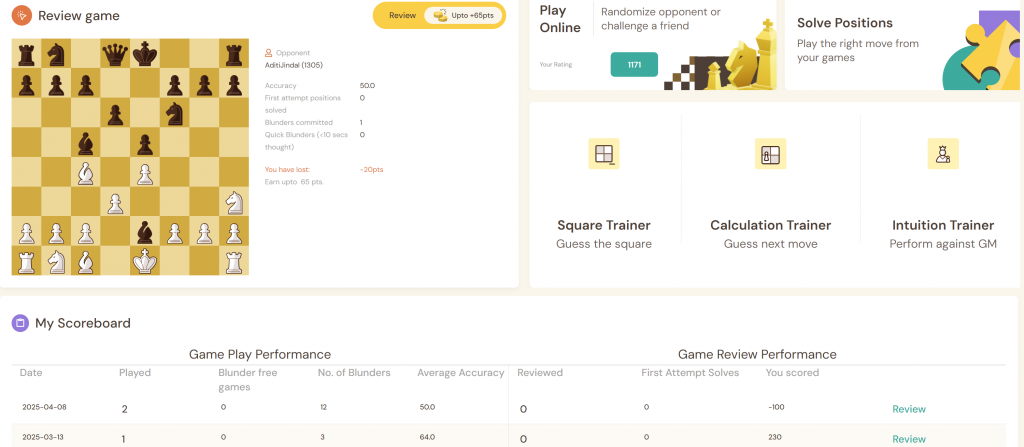
Task: Select the black bishop on c5
Action: point(85,142)
